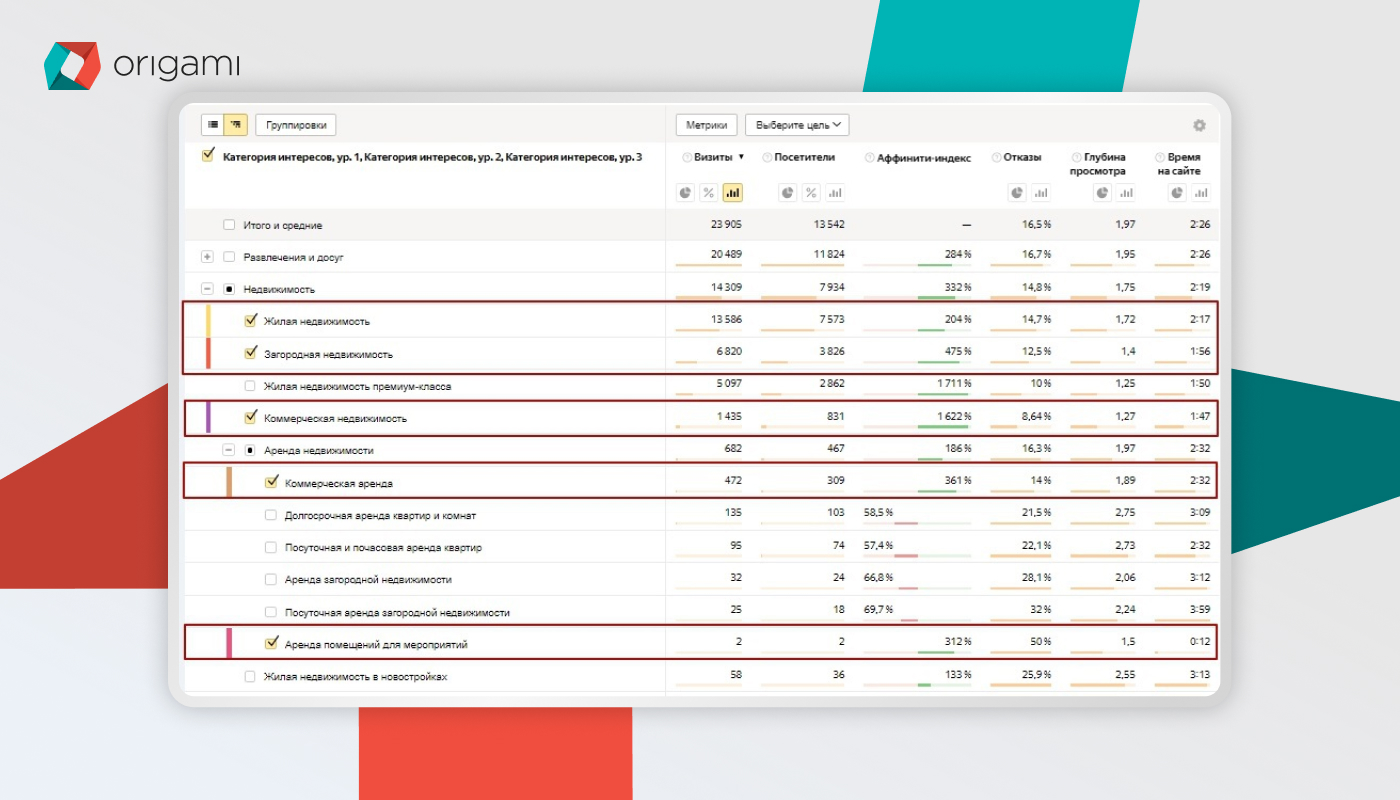Select percent icon under Посетители
This screenshot has width=1400, height=800.
point(812,192)
